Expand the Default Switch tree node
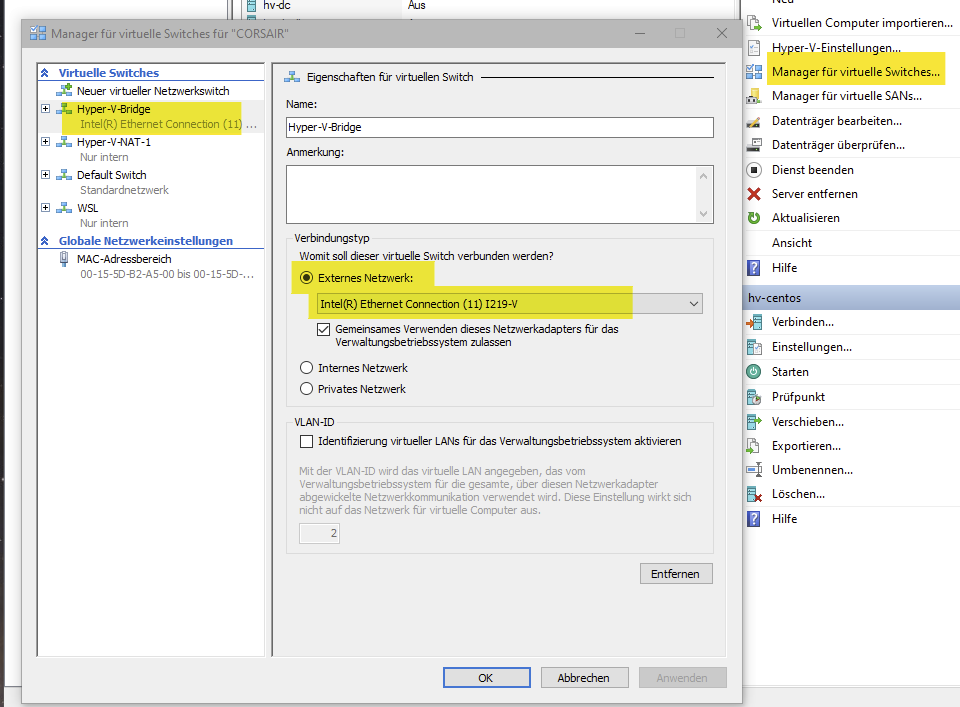Viewport: 960px width, 707px height. point(45,174)
